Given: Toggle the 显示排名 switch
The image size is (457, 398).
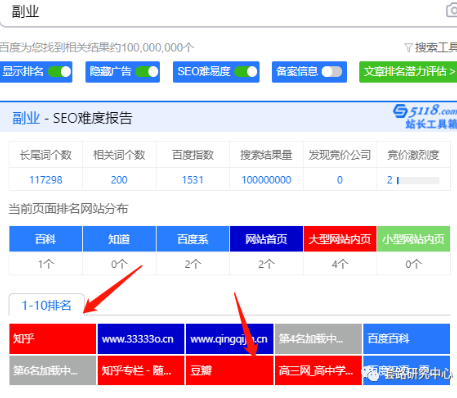Looking at the screenshot, I should coord(60,72).
